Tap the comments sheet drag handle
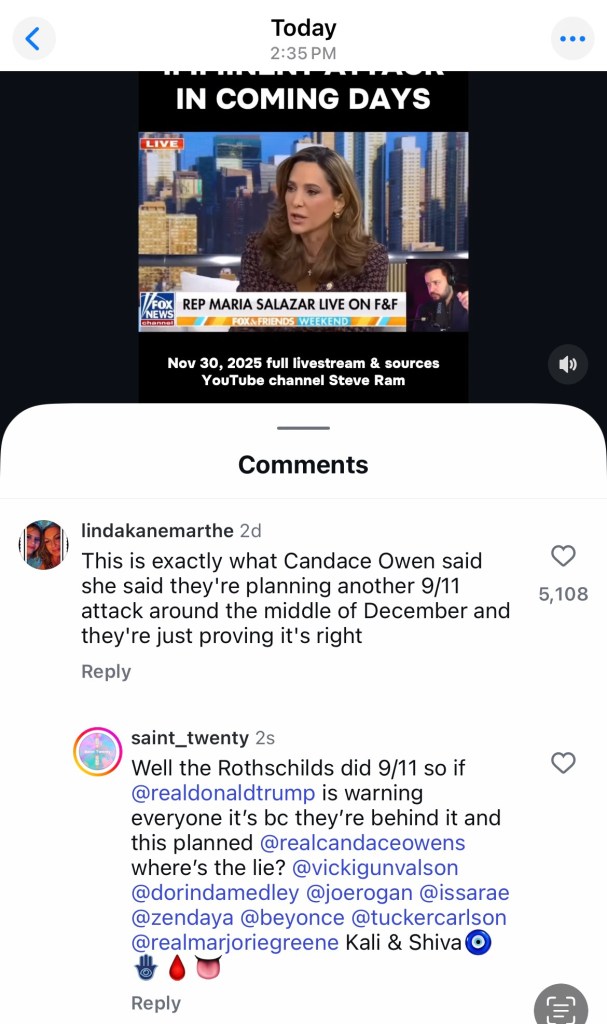This screenshot has width=607, height=1024. tap(303, 428)
